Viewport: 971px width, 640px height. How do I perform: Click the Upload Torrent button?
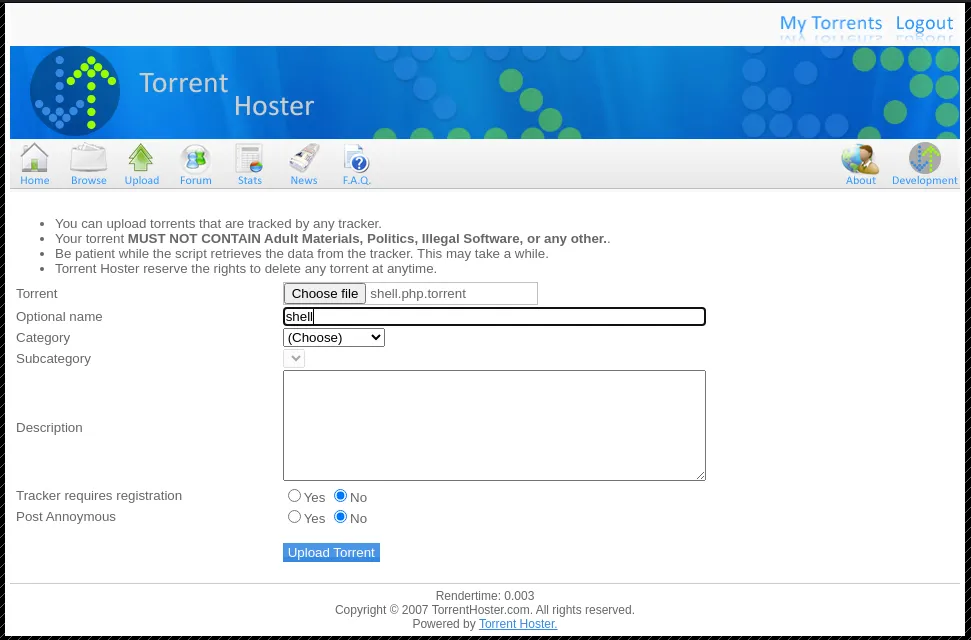coord(331,553)
